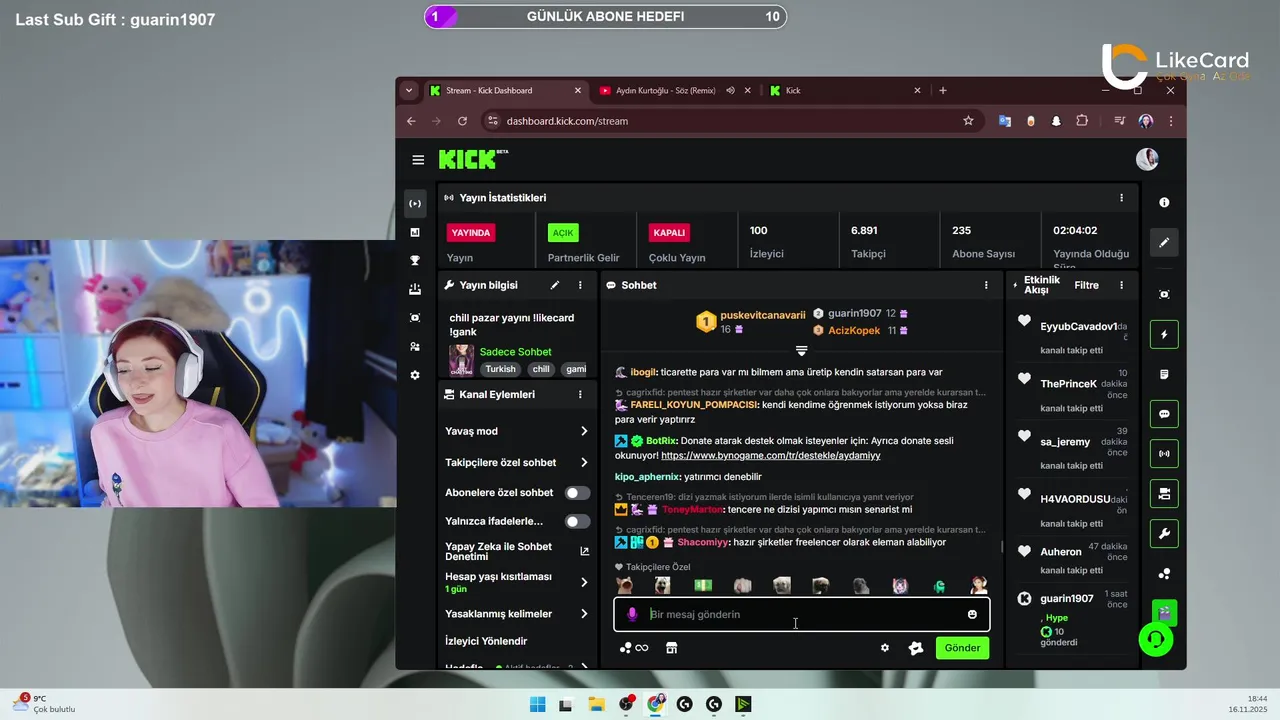Viewport: 1280px width, 720px height.
Task: Click Sadece Sohbet category thumbnail
Action: point(461,359)
